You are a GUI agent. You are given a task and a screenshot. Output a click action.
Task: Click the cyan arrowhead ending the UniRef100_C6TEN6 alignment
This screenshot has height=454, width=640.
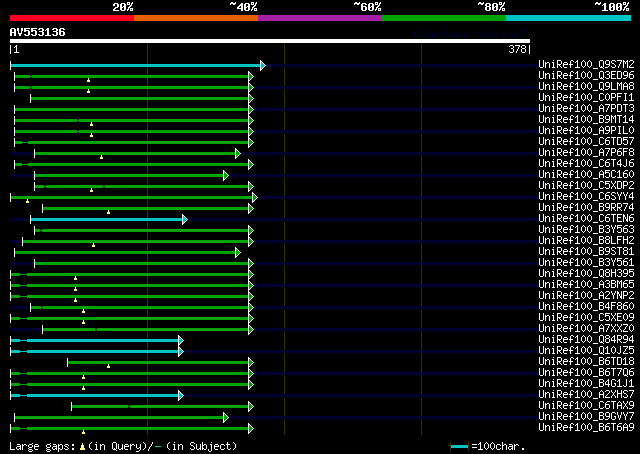[x=185, y=220]
